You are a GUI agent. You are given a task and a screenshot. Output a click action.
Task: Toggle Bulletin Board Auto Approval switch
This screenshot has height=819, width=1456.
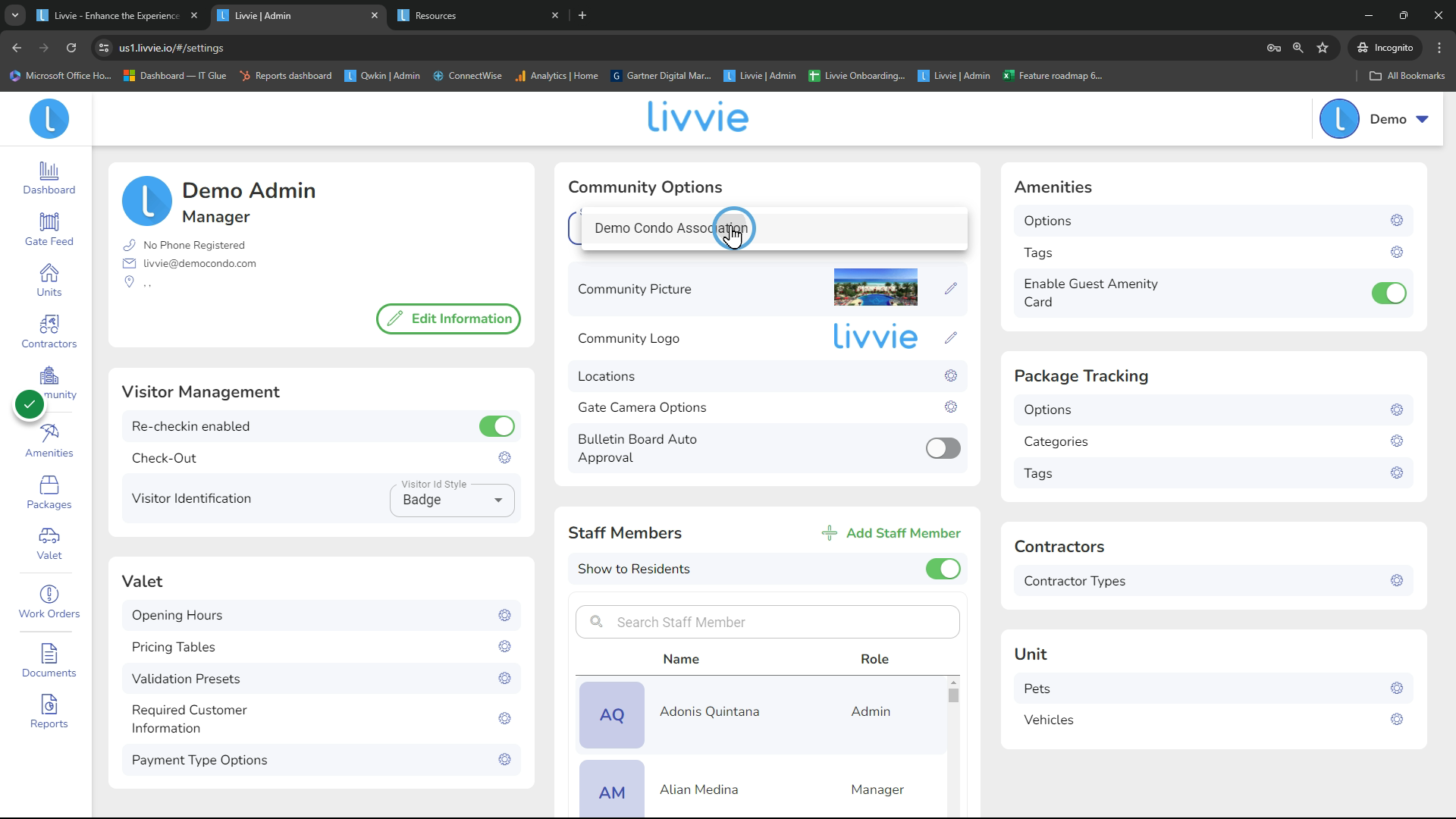[943, 448]
